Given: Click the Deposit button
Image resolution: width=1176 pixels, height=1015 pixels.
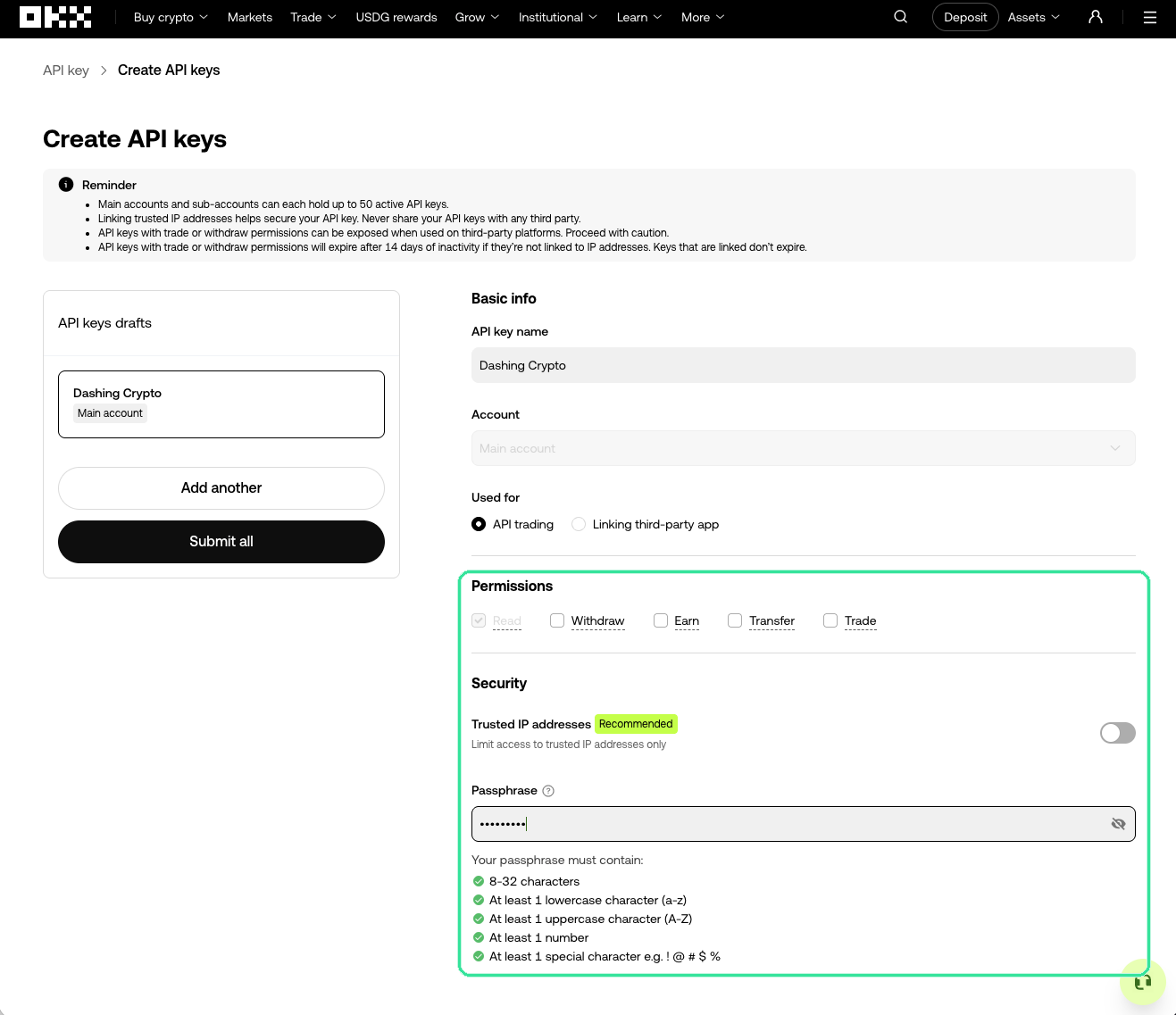Looking at the screenshot, I should 965,17.
